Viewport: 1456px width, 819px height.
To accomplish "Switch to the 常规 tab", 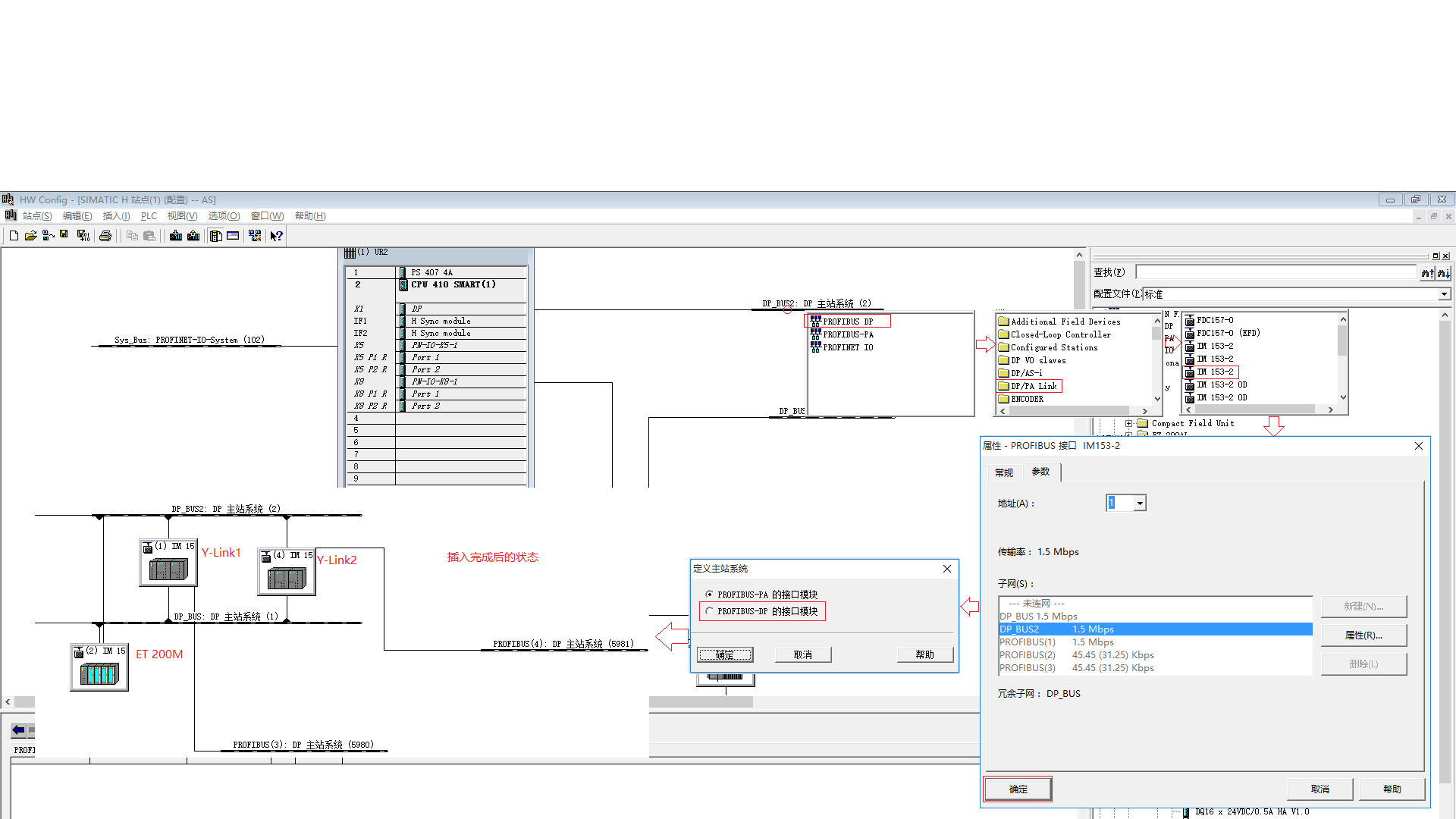I will point(1003,472).
